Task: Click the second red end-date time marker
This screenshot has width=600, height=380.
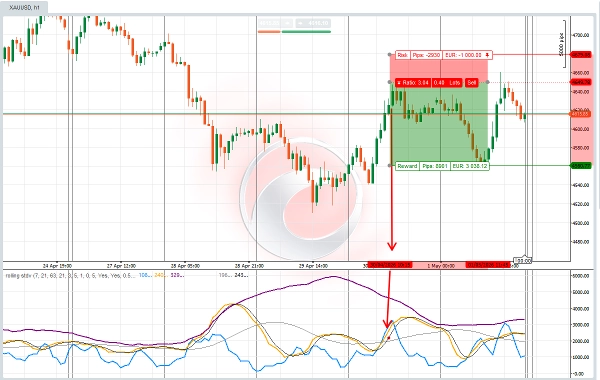Action: (x=488, y=265)
